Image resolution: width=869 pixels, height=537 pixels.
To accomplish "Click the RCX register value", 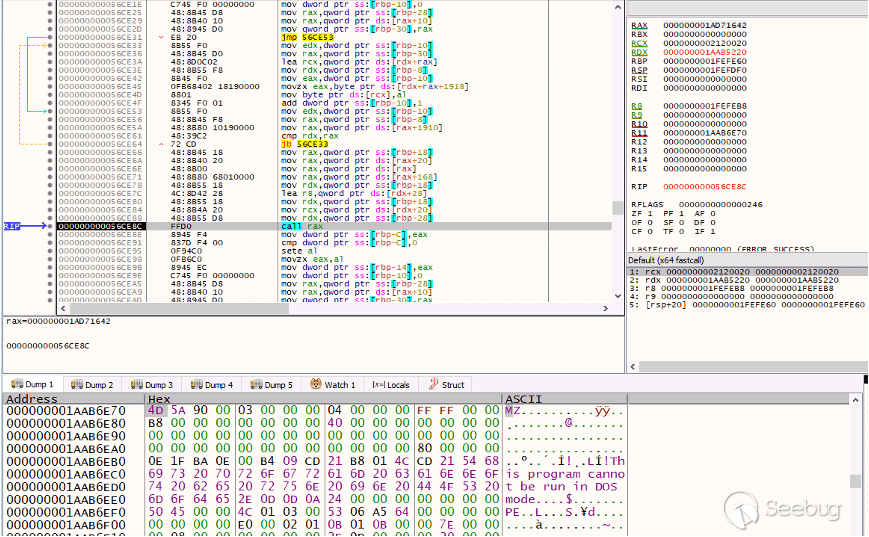I will 704,43.
